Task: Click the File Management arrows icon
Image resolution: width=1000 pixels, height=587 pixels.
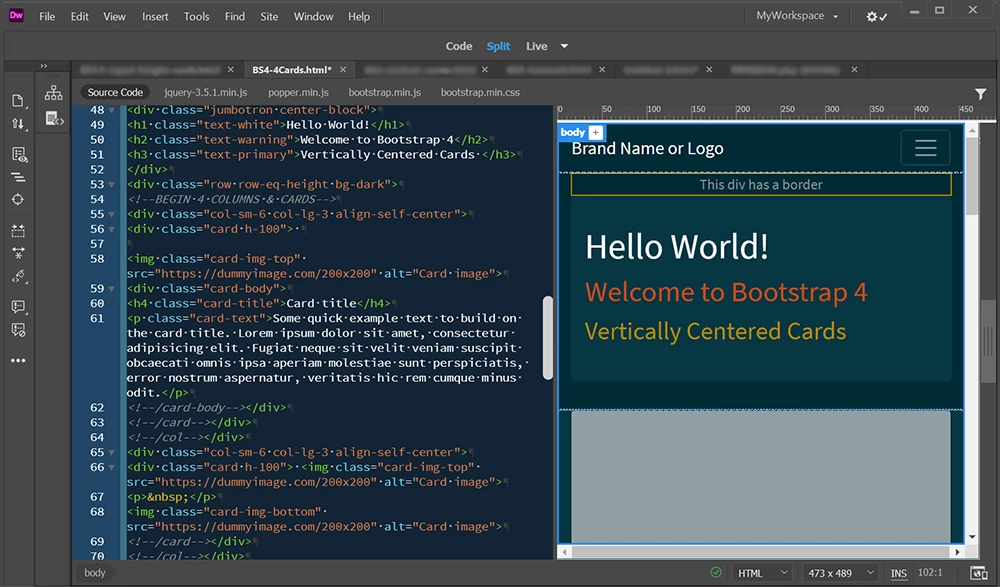Action: click(x=18, y=125)
